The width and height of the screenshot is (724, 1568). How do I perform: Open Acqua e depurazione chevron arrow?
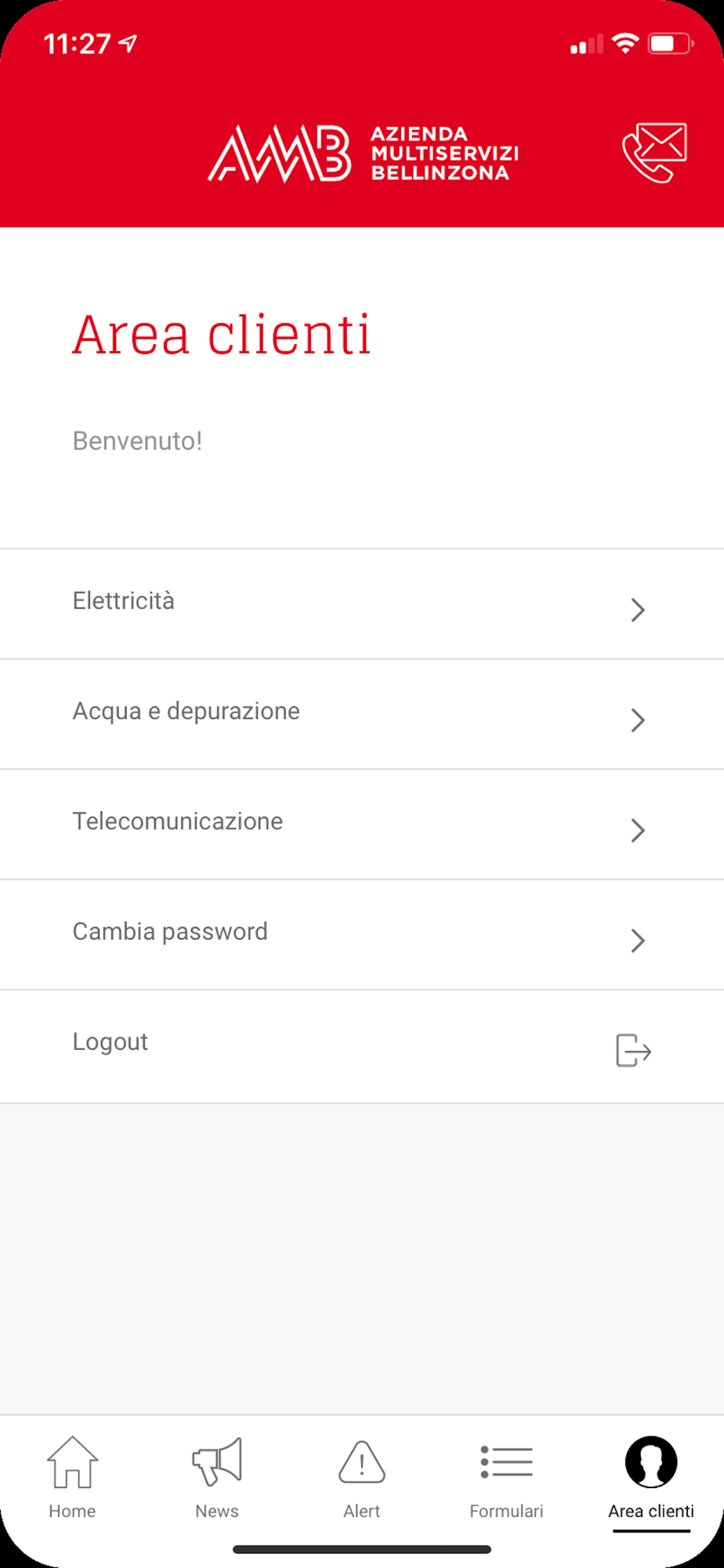(638, 720)
